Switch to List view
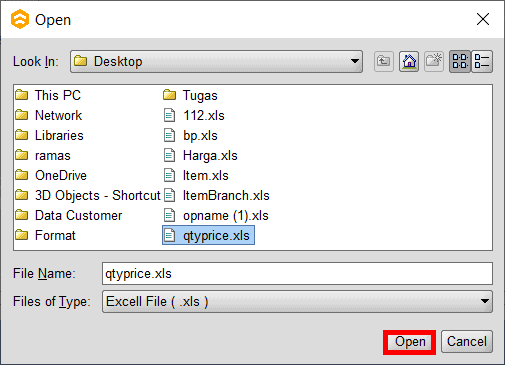Screen dimensions: 505x365 pos(460,61)
